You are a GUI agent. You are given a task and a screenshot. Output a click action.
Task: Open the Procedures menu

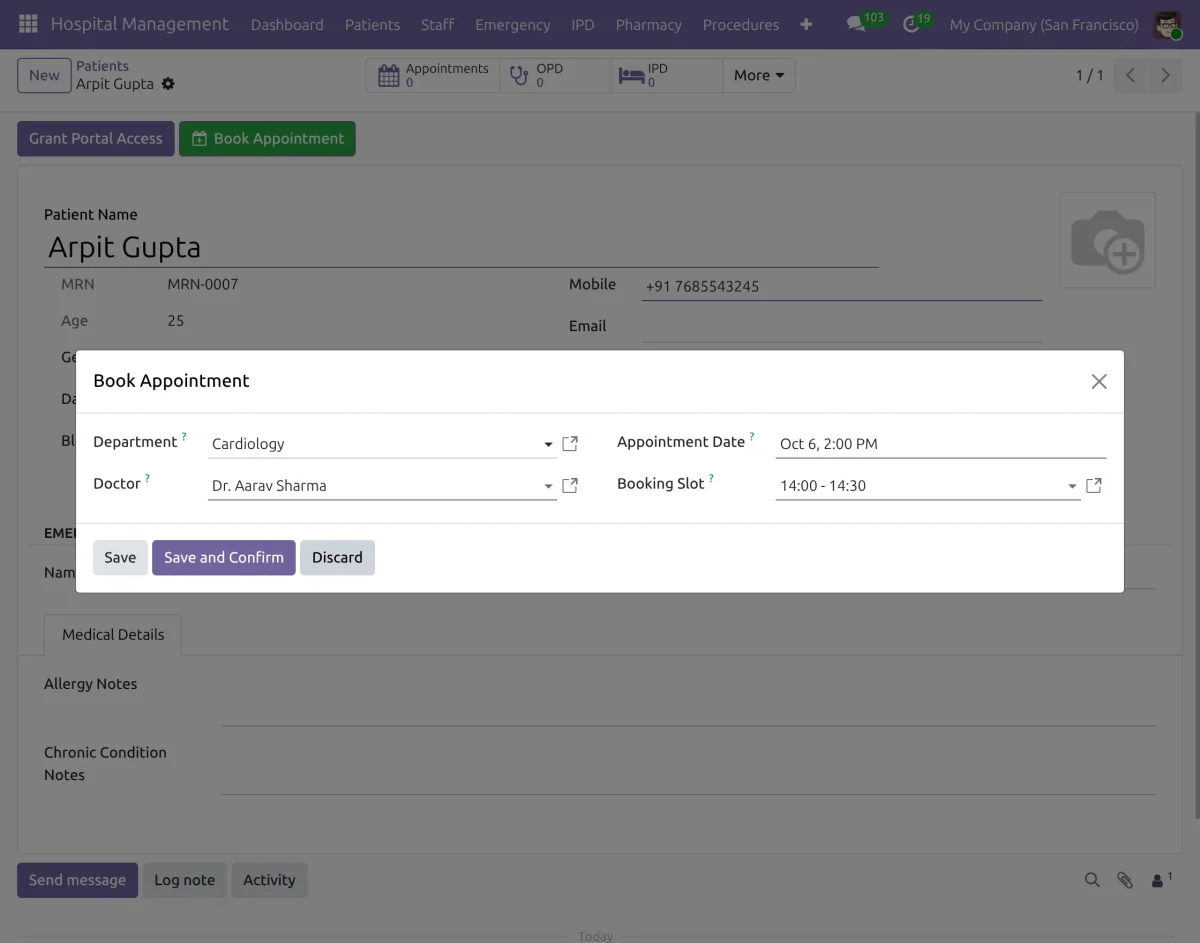(x=741, y=24)
